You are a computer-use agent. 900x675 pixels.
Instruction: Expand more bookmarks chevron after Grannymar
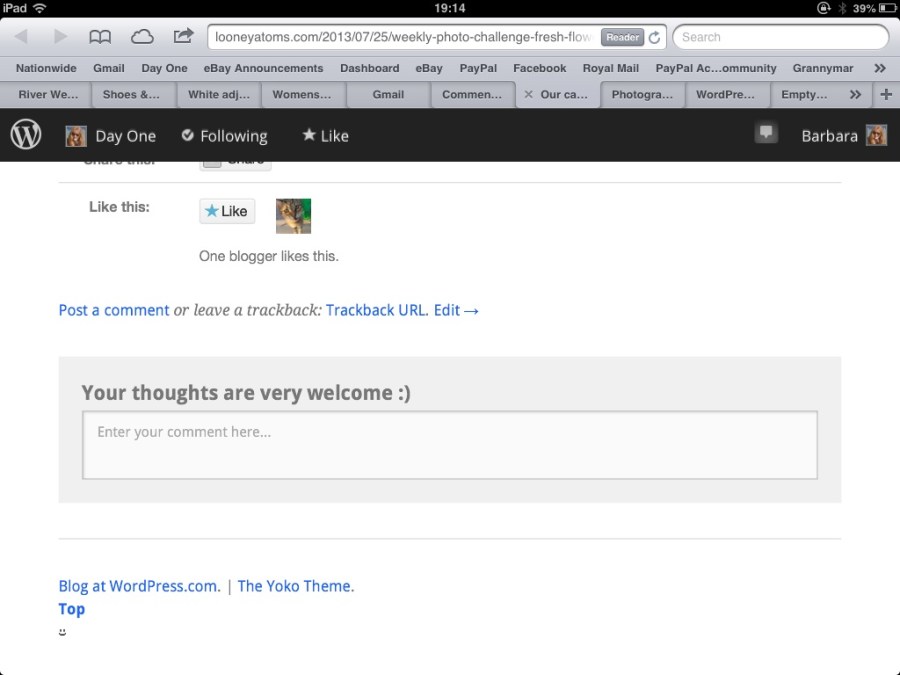[880, 68]
